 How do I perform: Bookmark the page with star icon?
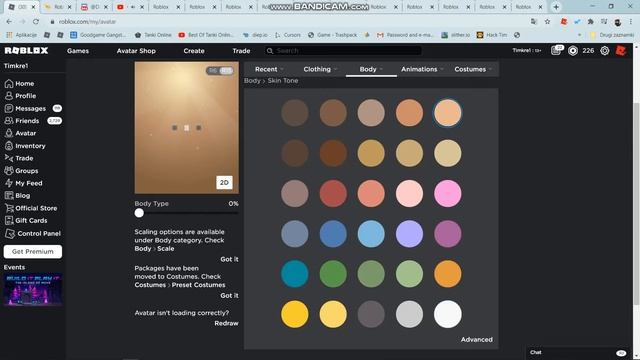click(x=547, y=22)
